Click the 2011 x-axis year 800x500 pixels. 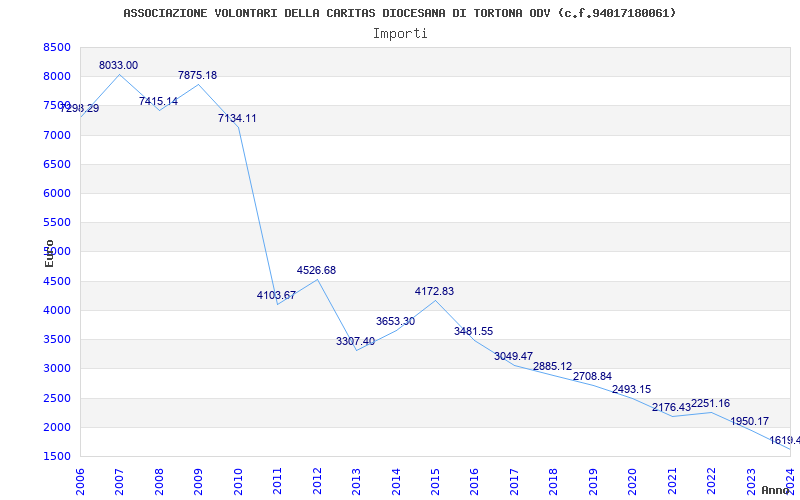click(277, 482)
